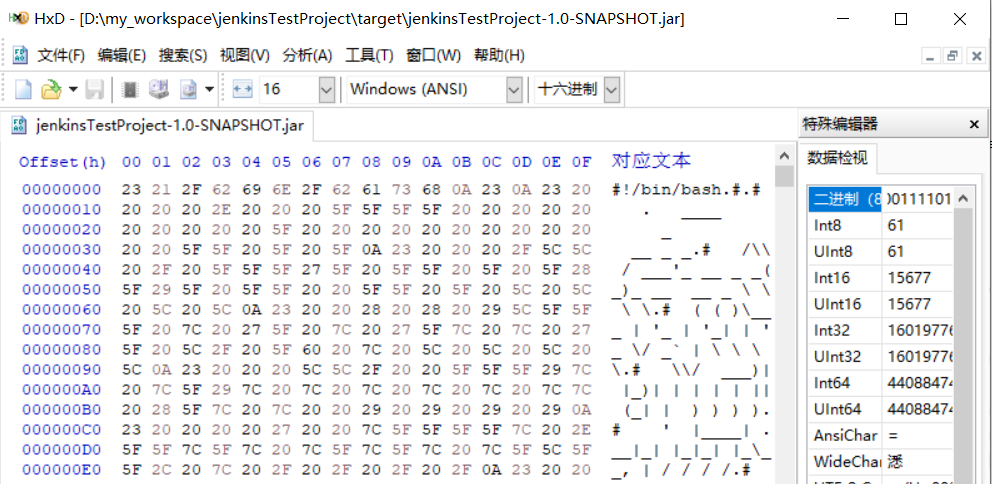Viewport: 992px width, 484px height.
Task: Click the HxD icon left of the 文件 menu
Action: [x=21, y=55]
